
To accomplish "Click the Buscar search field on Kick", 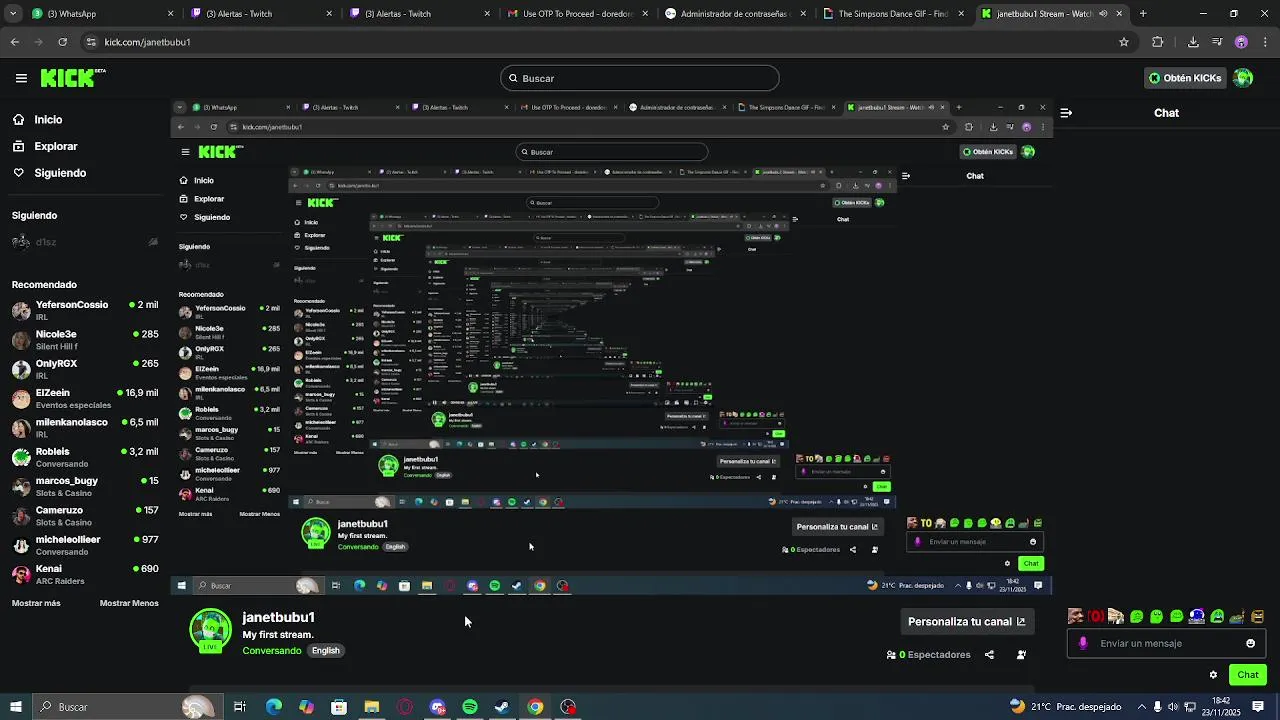I will coord(640,78).
